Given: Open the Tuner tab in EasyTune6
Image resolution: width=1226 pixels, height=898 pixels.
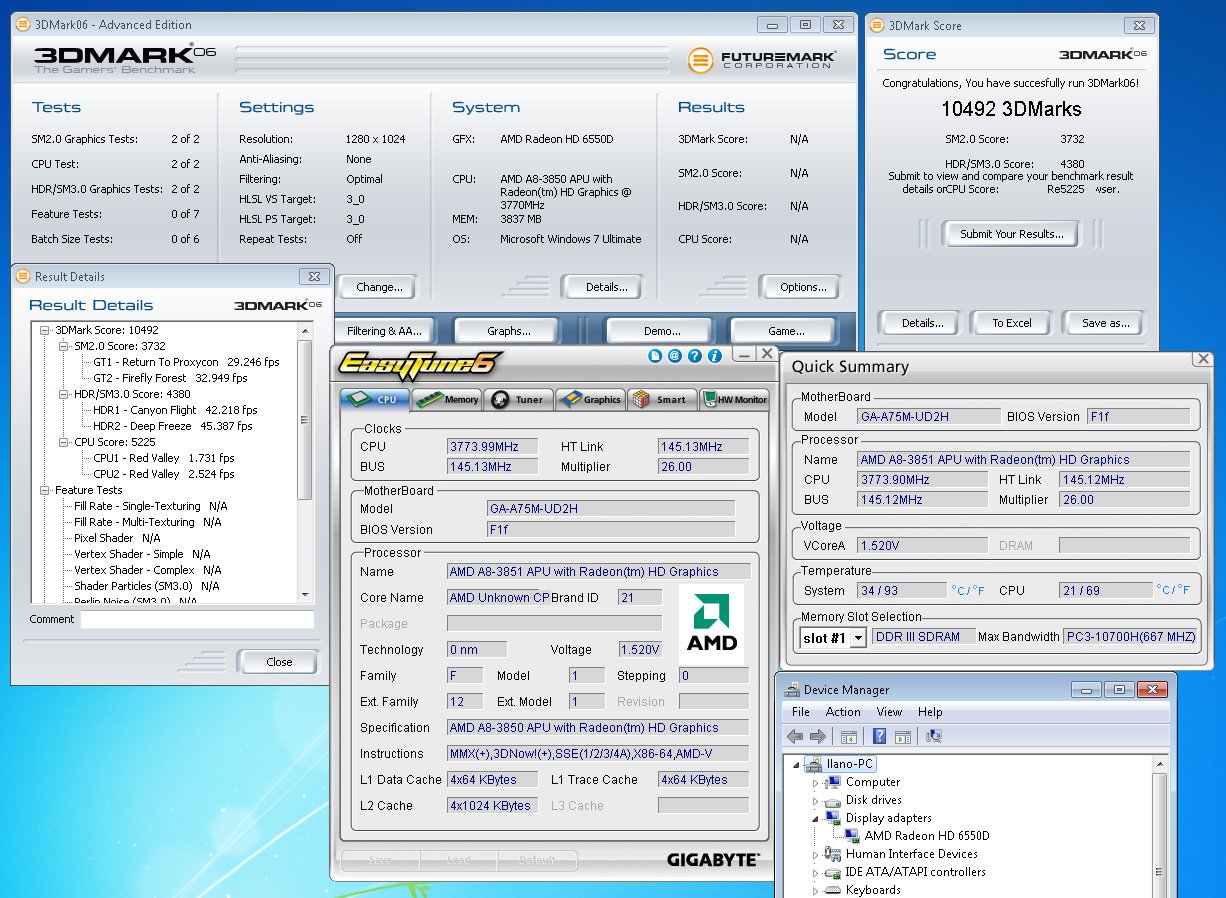Looking at the screenshot, I should [x=518, y=399].
